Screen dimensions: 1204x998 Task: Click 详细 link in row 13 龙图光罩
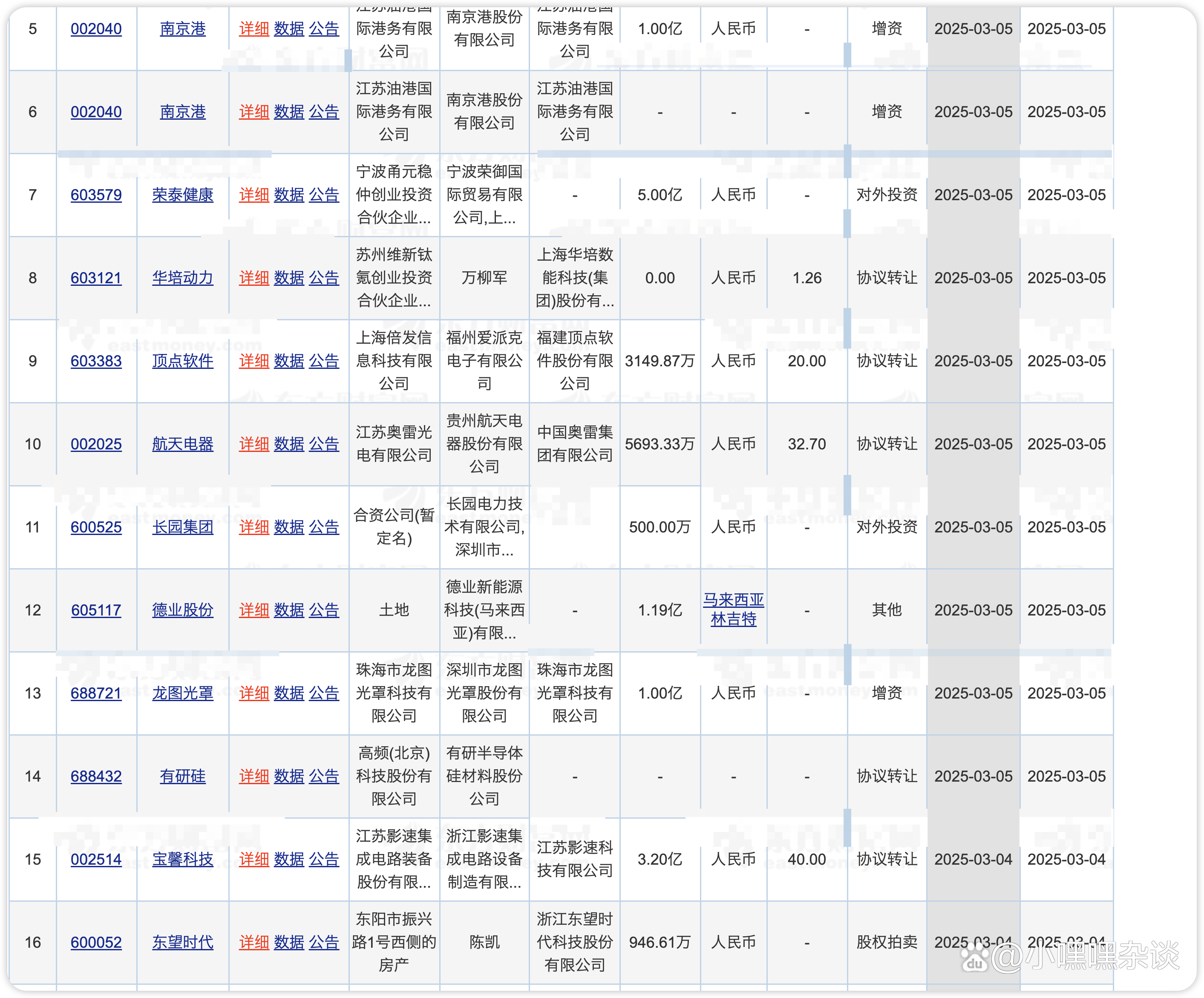coord(254,693)
